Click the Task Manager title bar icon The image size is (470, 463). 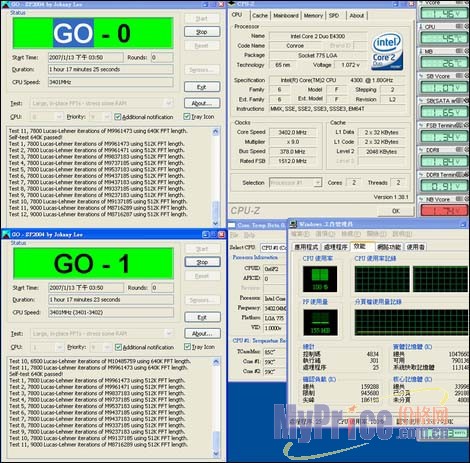pyautogui.click(x=293, y=224)
